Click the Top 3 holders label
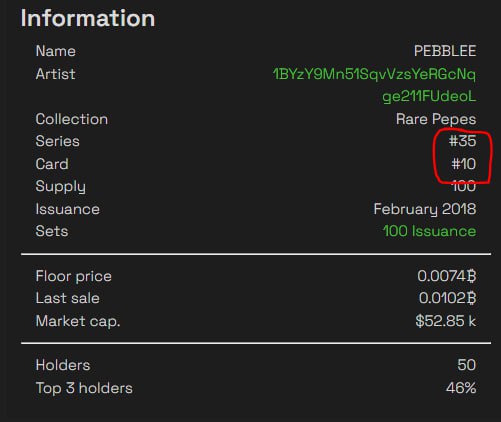 pyautogui.click(x=84, y=388)
